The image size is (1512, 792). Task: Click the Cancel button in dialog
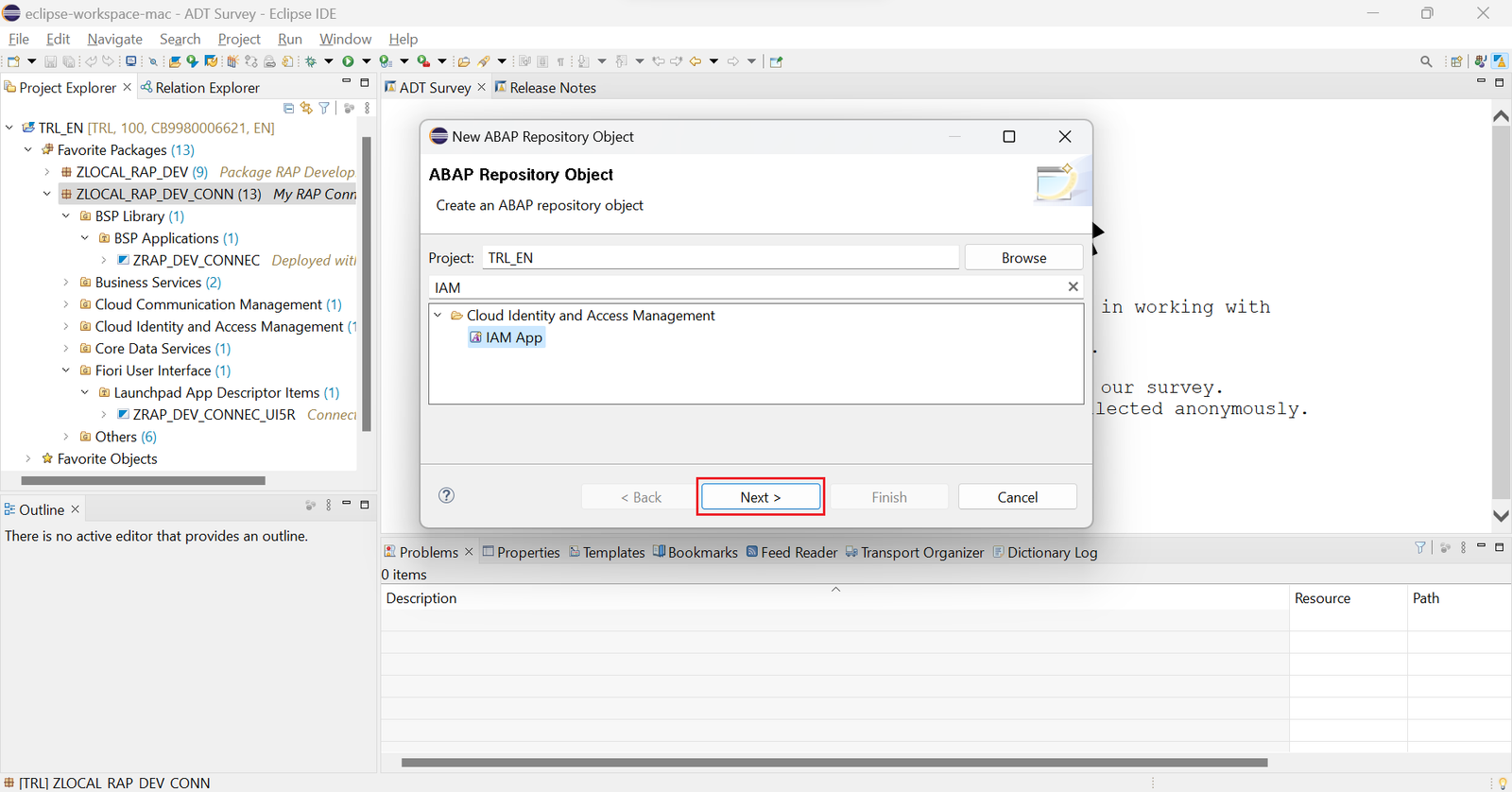point(1018,497)
